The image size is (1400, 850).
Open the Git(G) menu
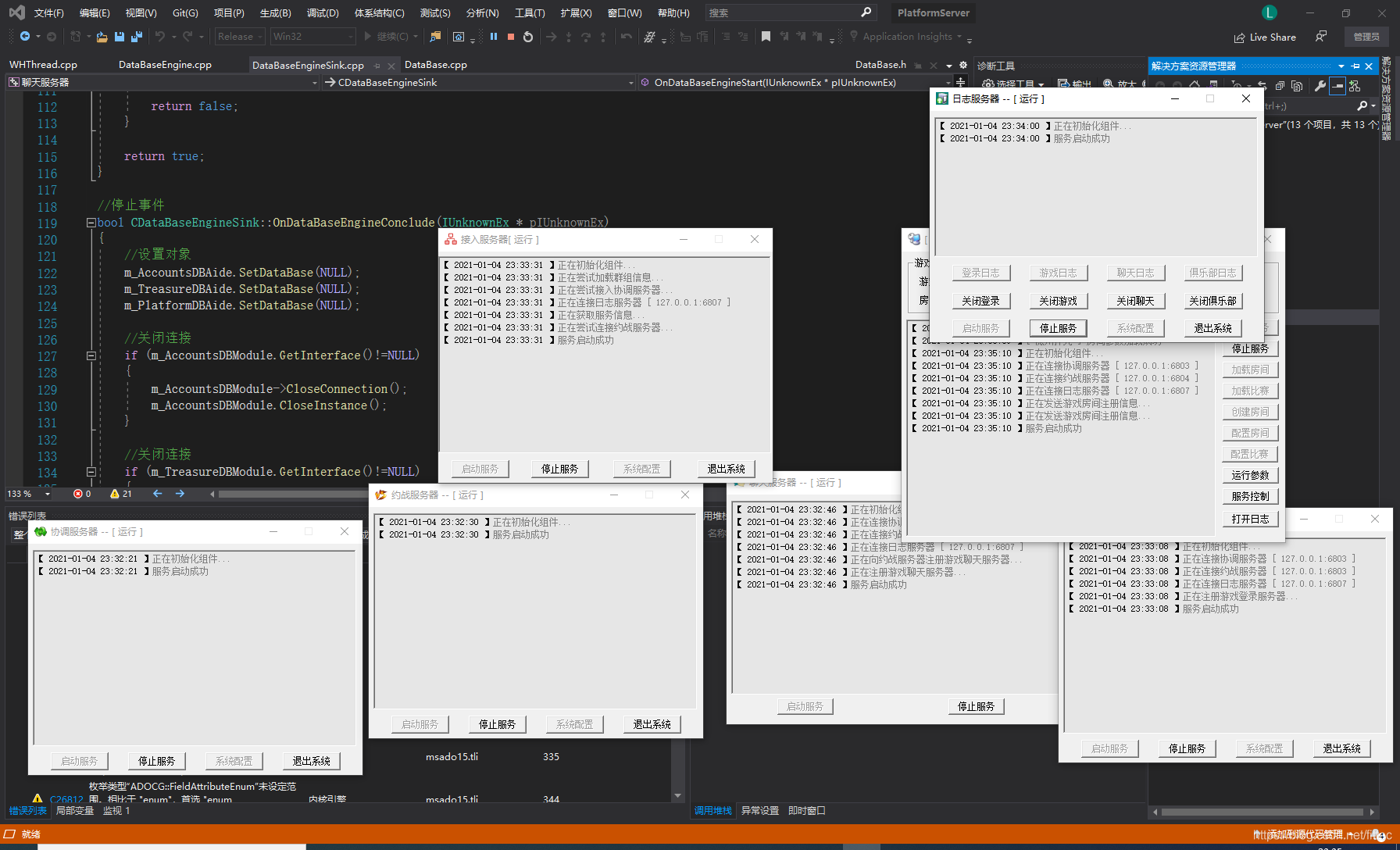click(185, 13)
